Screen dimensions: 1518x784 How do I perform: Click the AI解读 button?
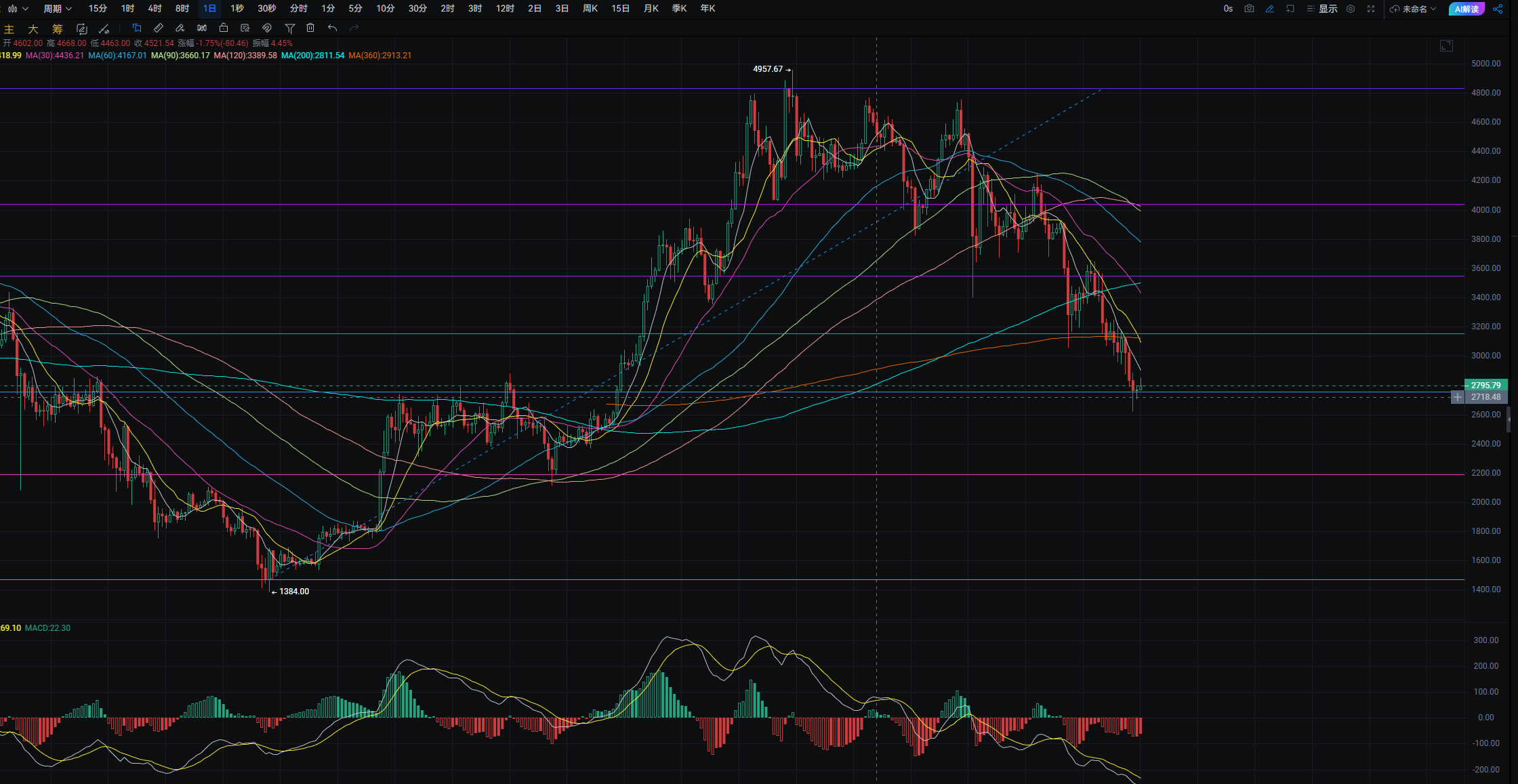[1466, 9]
